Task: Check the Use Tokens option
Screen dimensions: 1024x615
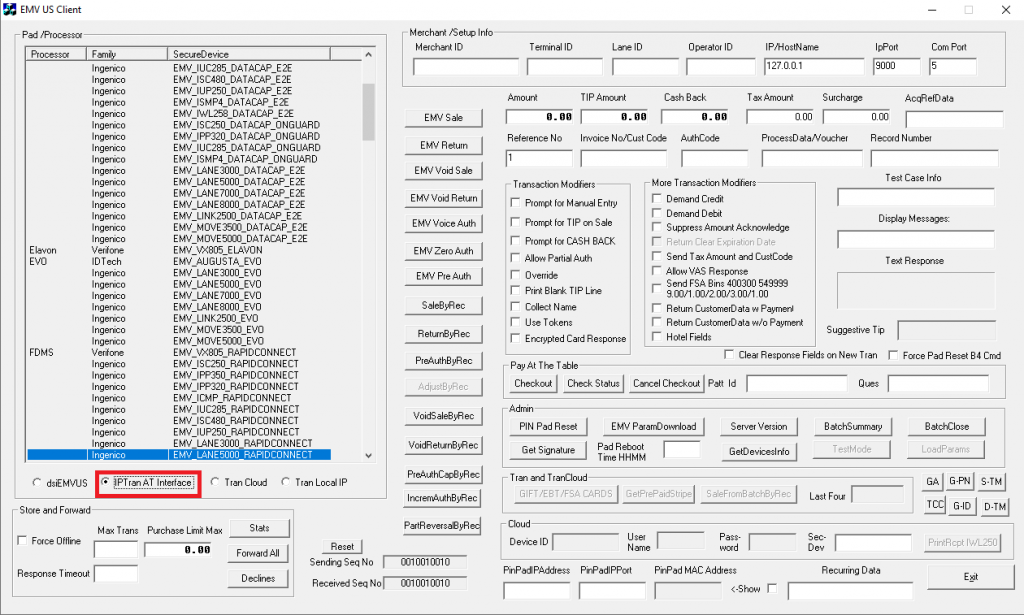Action: pyautogui.click(x=516, y=322)
